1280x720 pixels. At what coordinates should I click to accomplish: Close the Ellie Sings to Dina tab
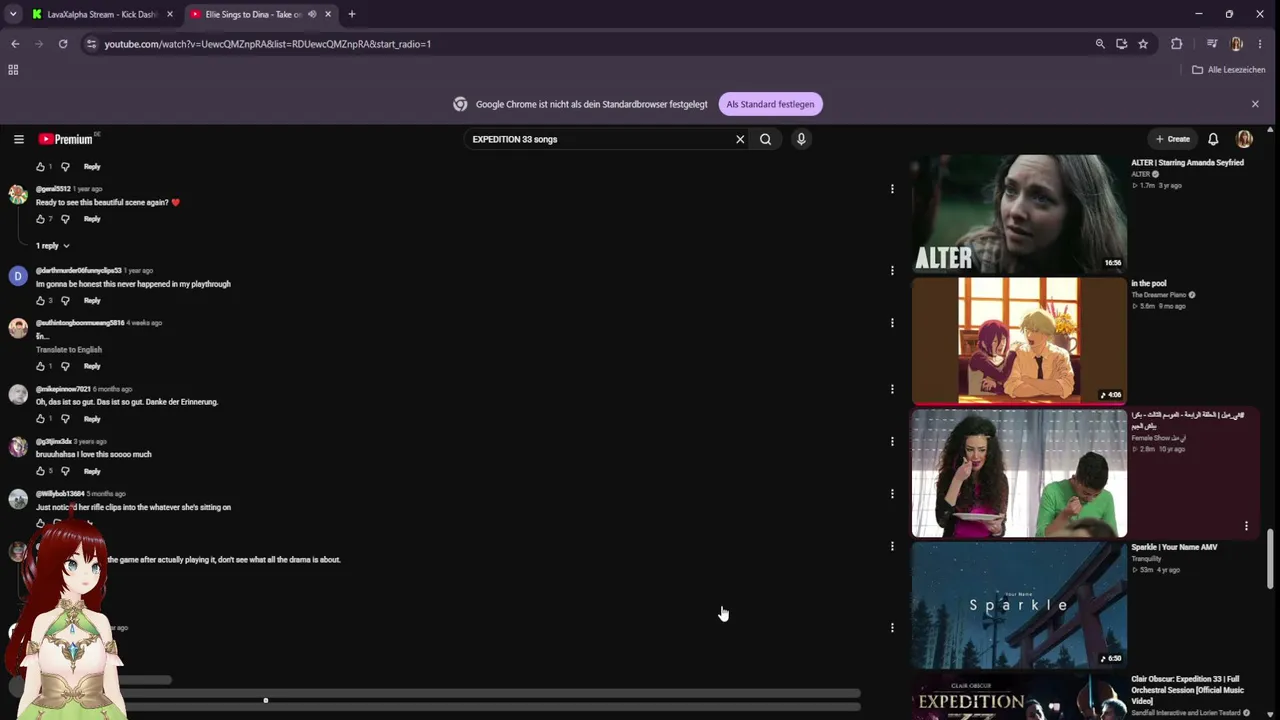pos(328,14)
